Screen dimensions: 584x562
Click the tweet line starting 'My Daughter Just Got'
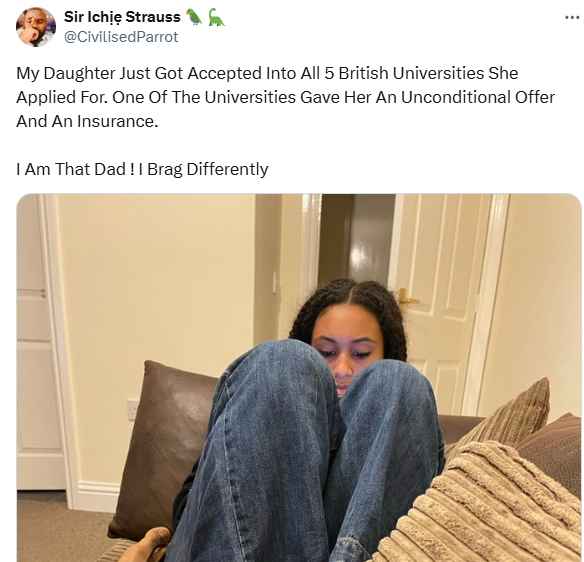267,73
